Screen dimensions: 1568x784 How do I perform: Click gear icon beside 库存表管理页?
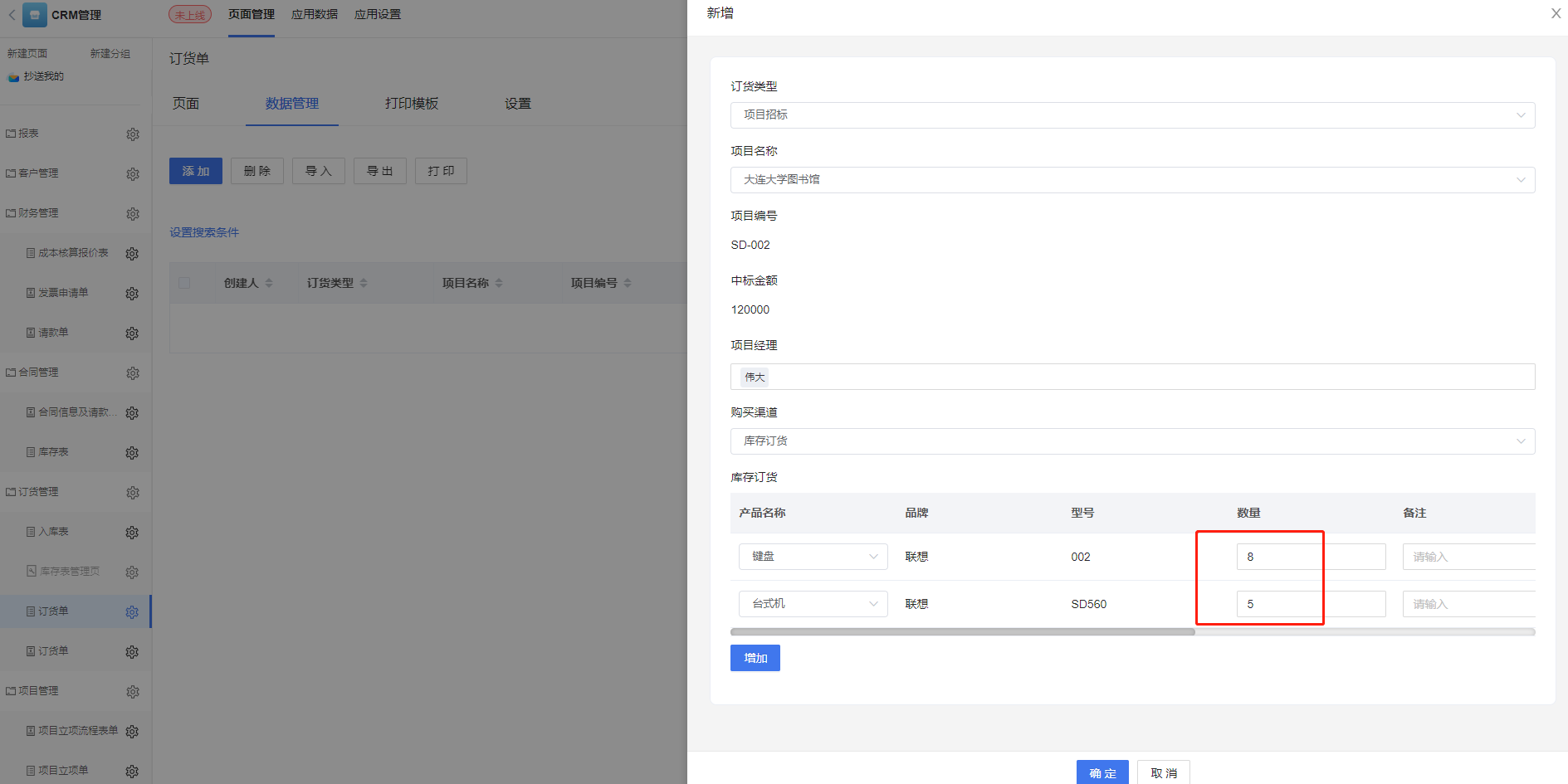coord(132,572)
